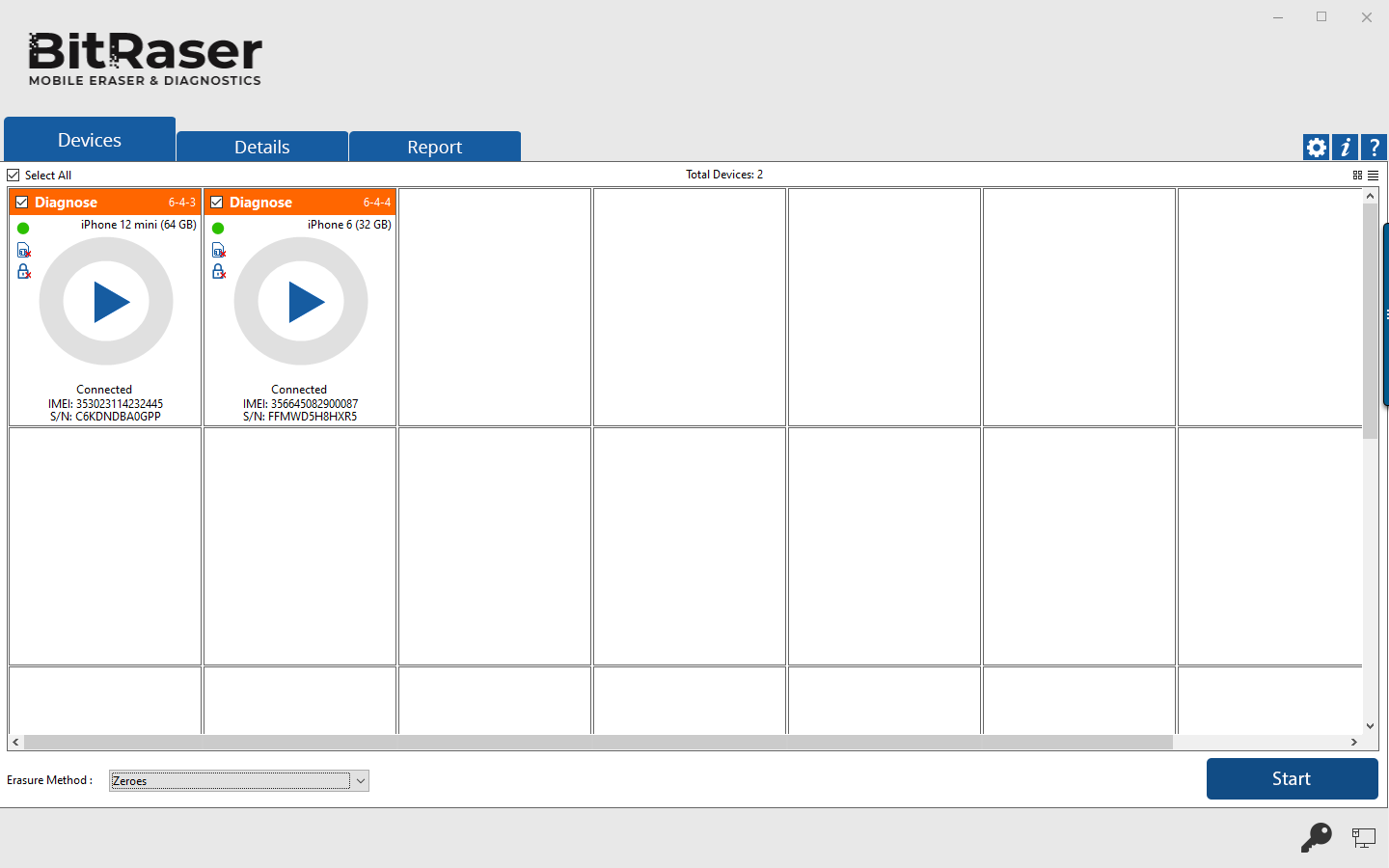Click the horizontal scrollbar left arrow
Viewport: 1389px width, 868px height.
click(x=15, y=742)
